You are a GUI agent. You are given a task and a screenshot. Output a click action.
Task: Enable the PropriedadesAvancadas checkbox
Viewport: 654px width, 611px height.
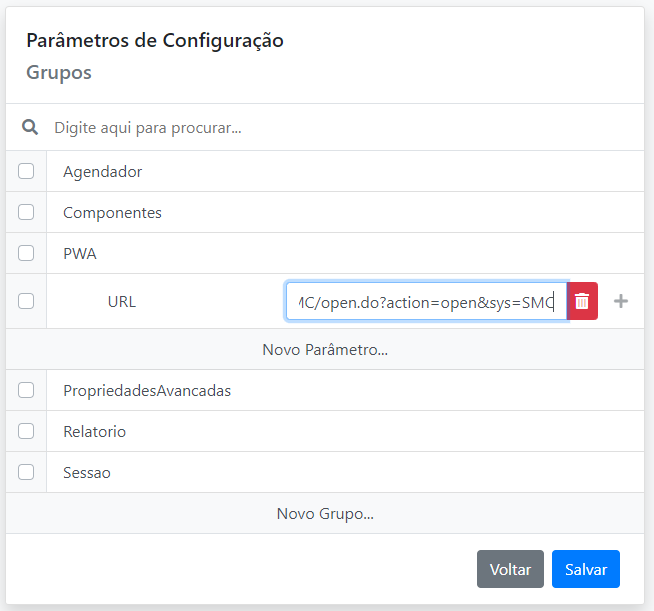pyautogui.click(x=26, y=390)
